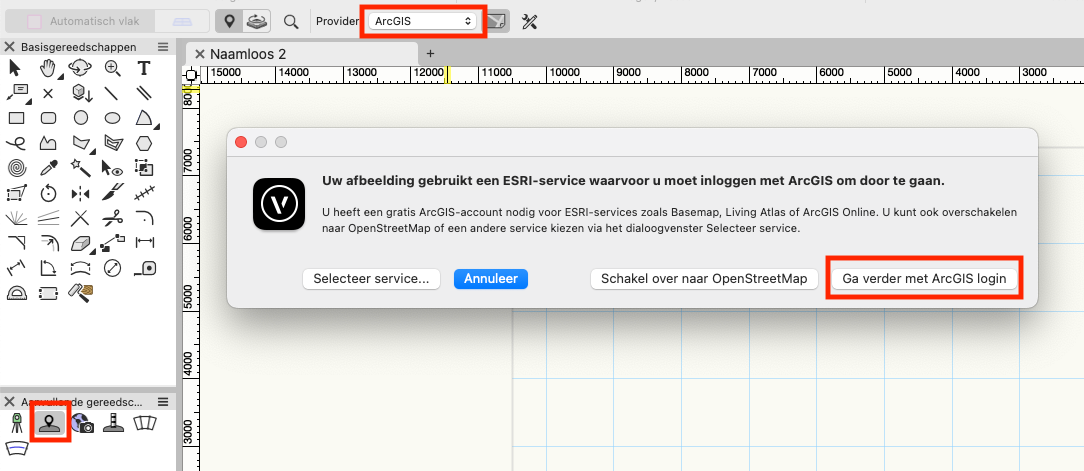The image size is (1084, 471).
Task: Select the Protractor angle tool
Action: click(16, 293)
